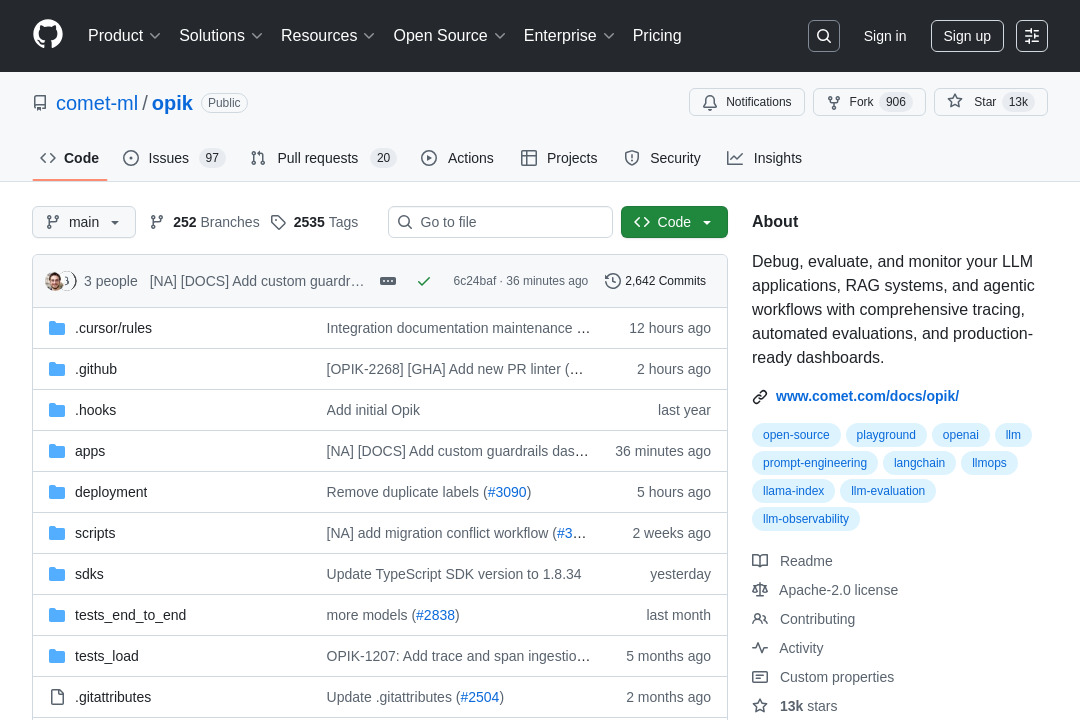This screenshot has width=1080, height=720.
Task: Expand the Enterprise menu
Action: (x=568, y=36)
